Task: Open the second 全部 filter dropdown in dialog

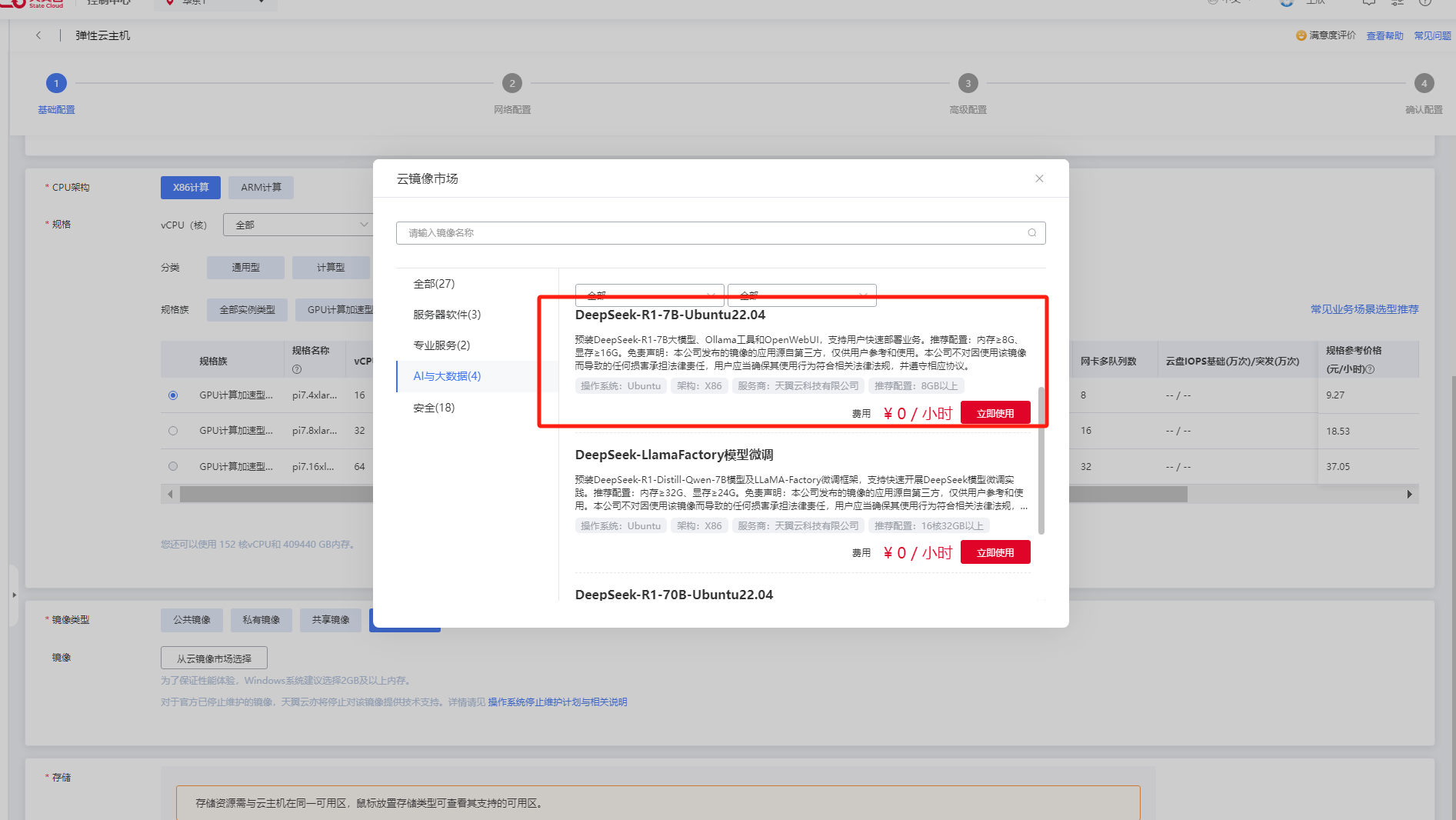Action: [801, 295]
